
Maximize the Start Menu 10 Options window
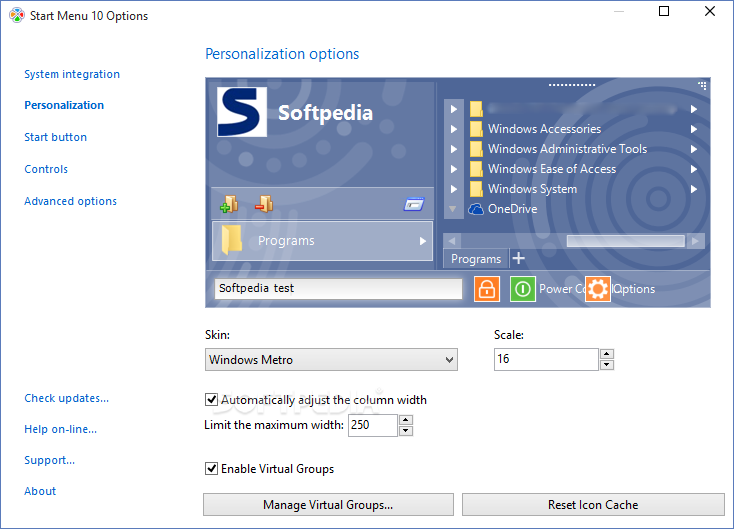click(x=664, y=11)
